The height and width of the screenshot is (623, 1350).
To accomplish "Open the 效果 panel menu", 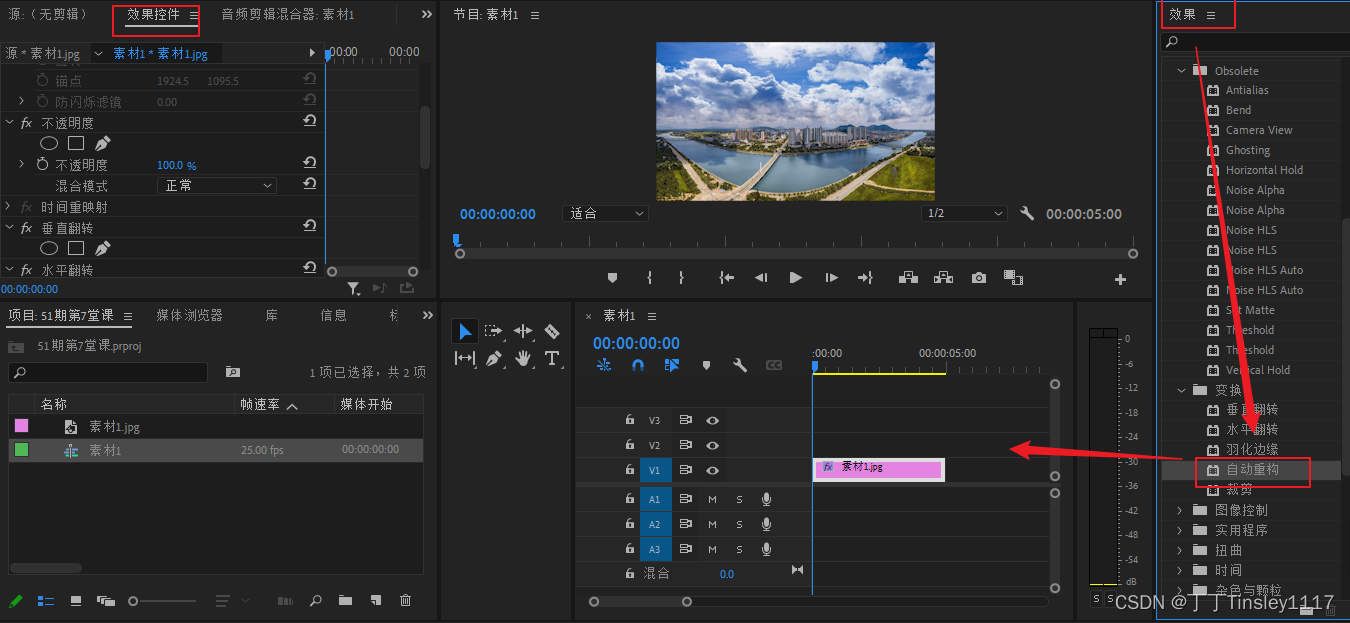I will click(1211, 15).
